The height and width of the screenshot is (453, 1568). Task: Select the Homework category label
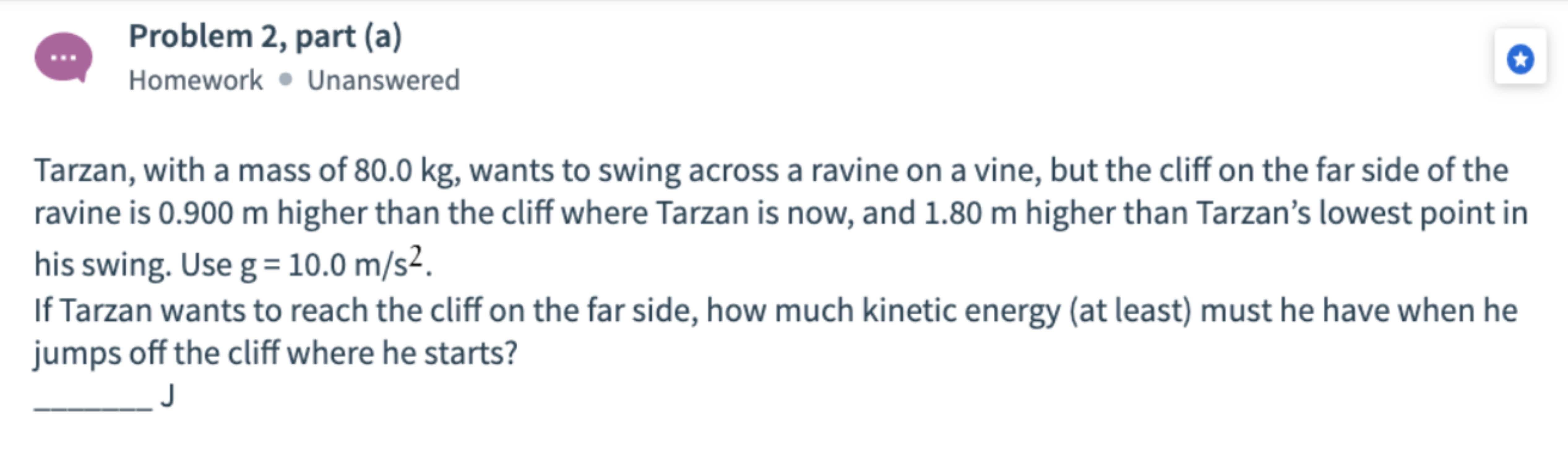(x=196, y=81)
